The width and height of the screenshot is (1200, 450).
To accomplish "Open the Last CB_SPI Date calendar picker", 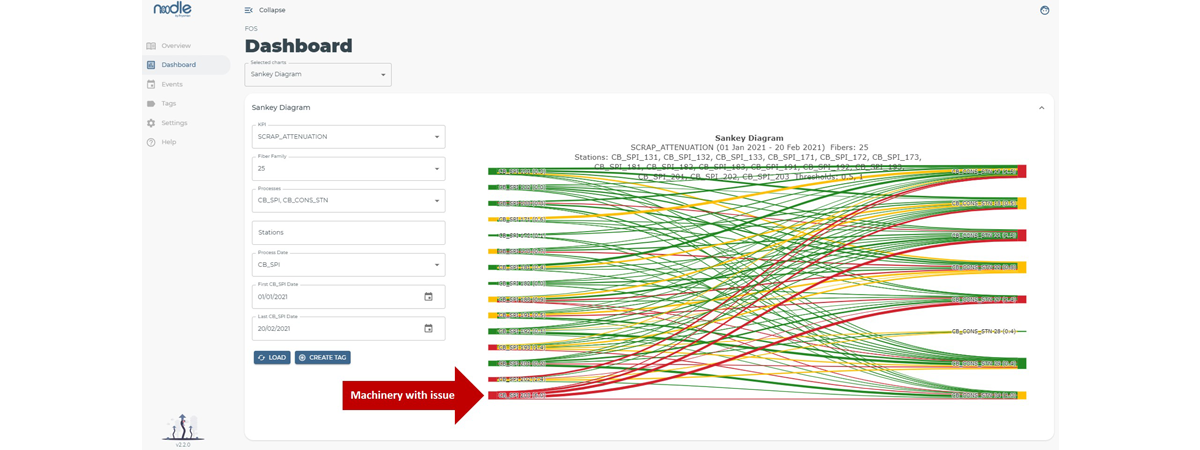I will pos(428,329).
